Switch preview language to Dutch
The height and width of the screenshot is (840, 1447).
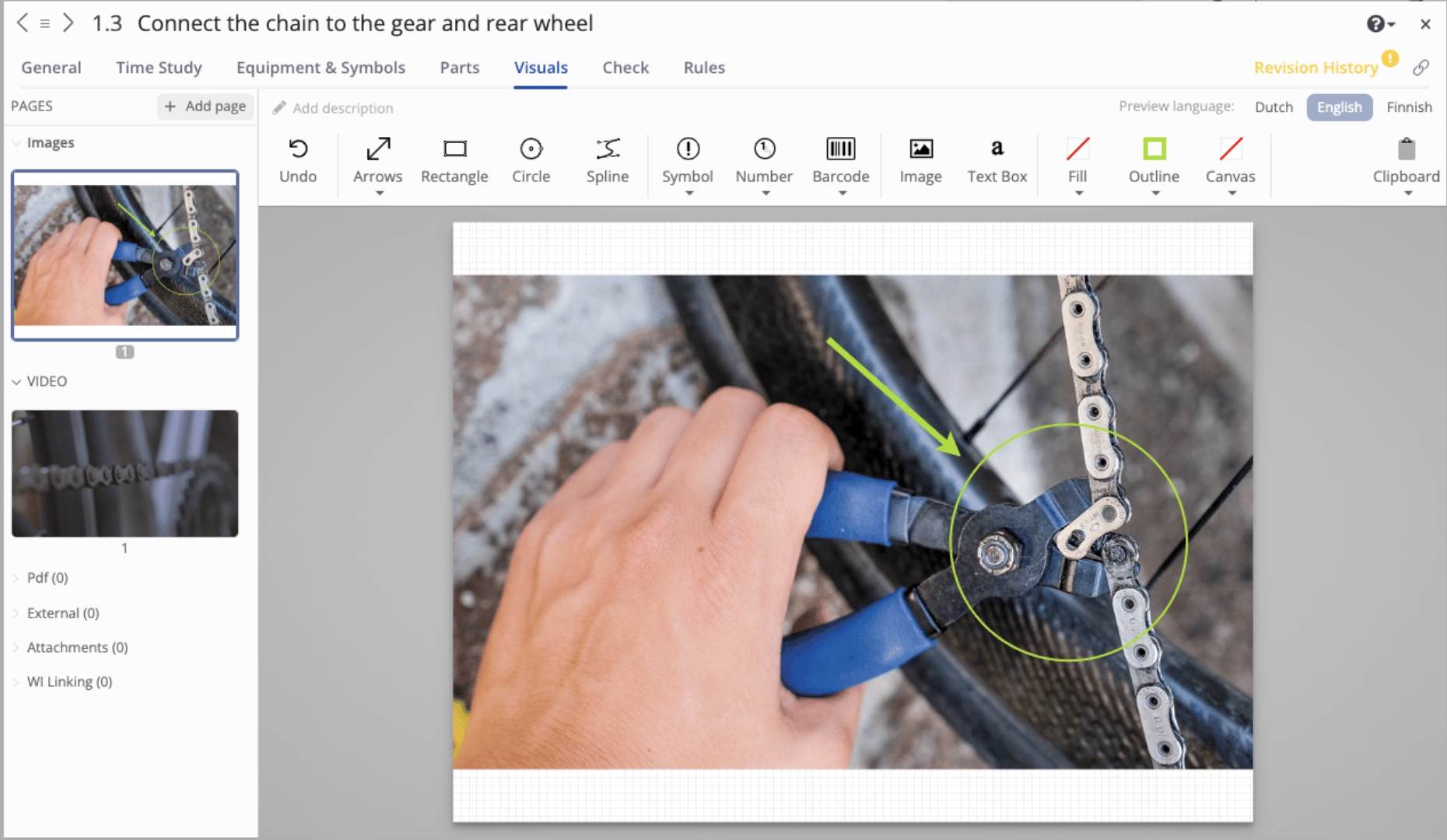[x=1274, y=107]
